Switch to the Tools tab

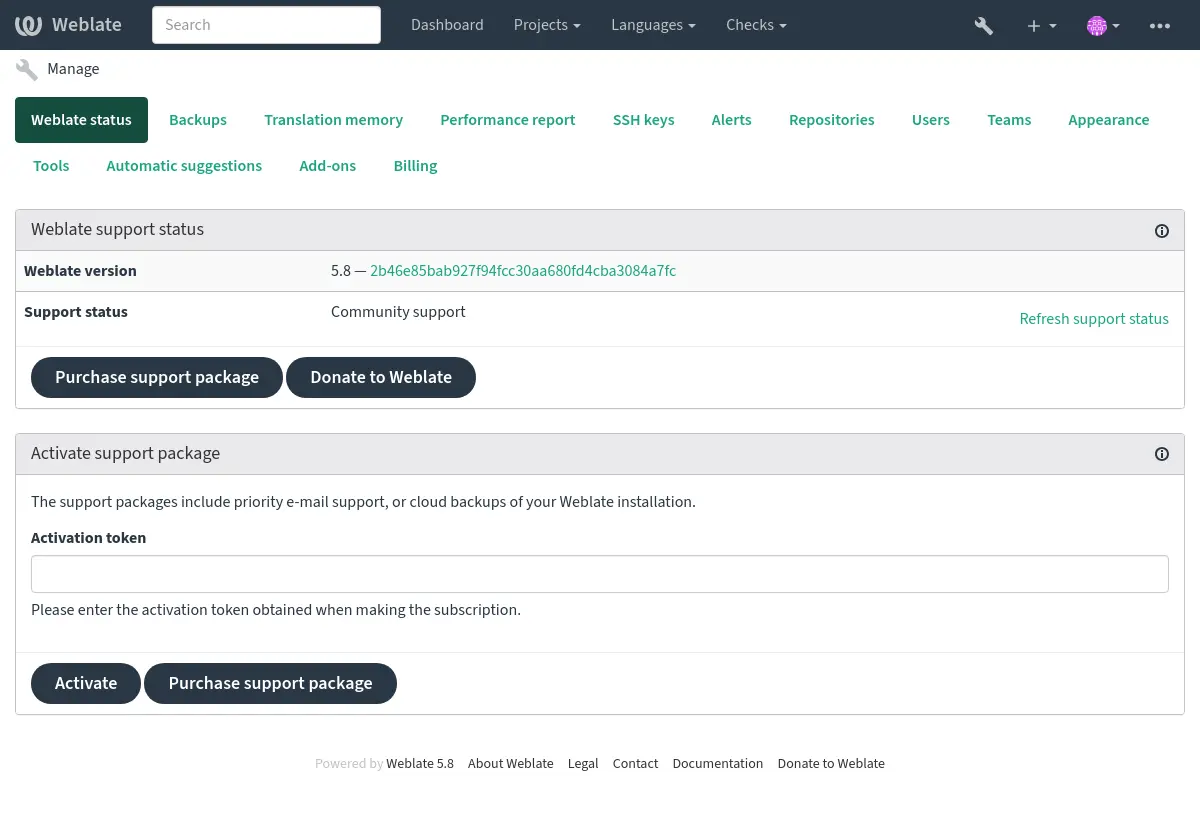click(51, 166)
